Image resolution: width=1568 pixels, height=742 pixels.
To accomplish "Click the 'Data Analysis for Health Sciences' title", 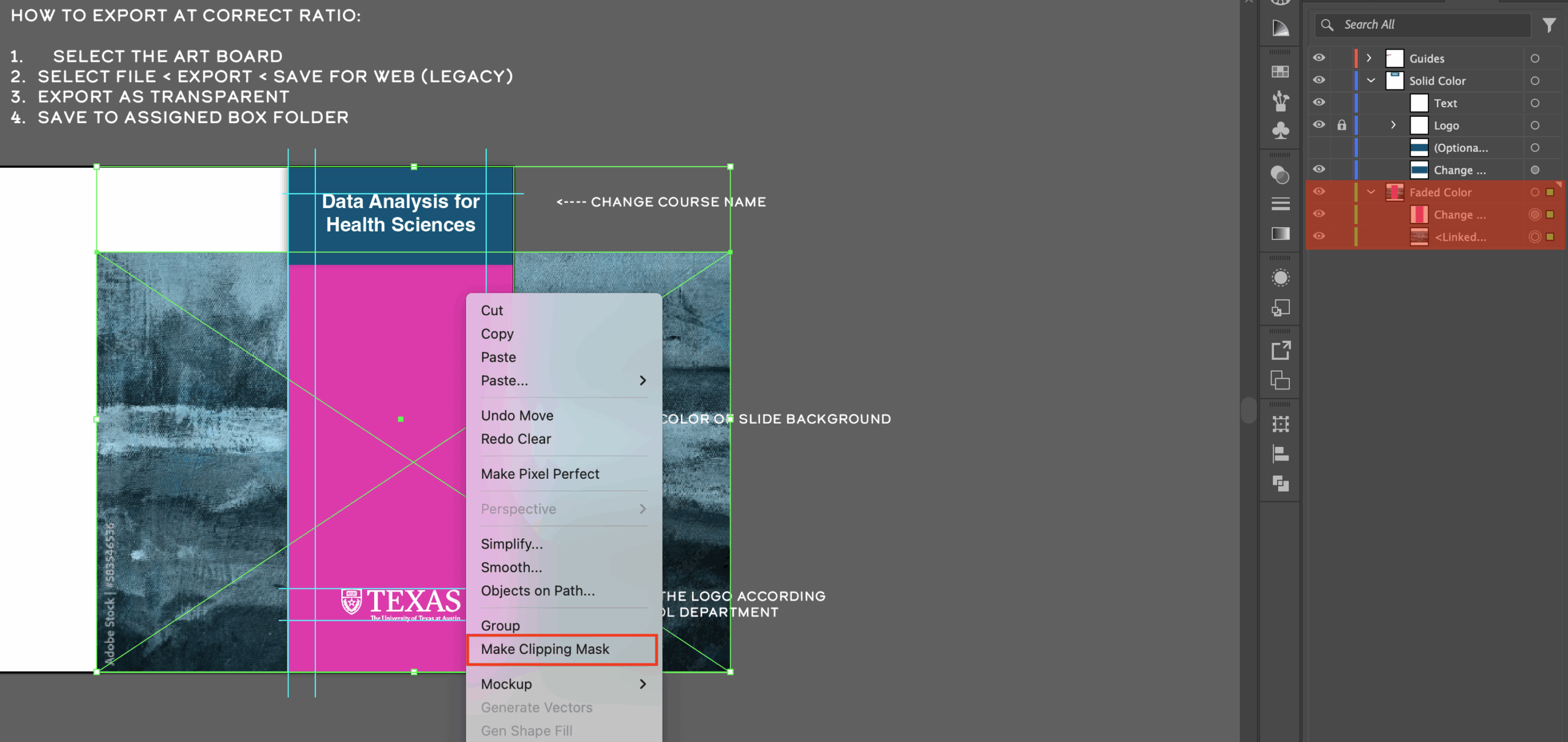I will [401, 213].
